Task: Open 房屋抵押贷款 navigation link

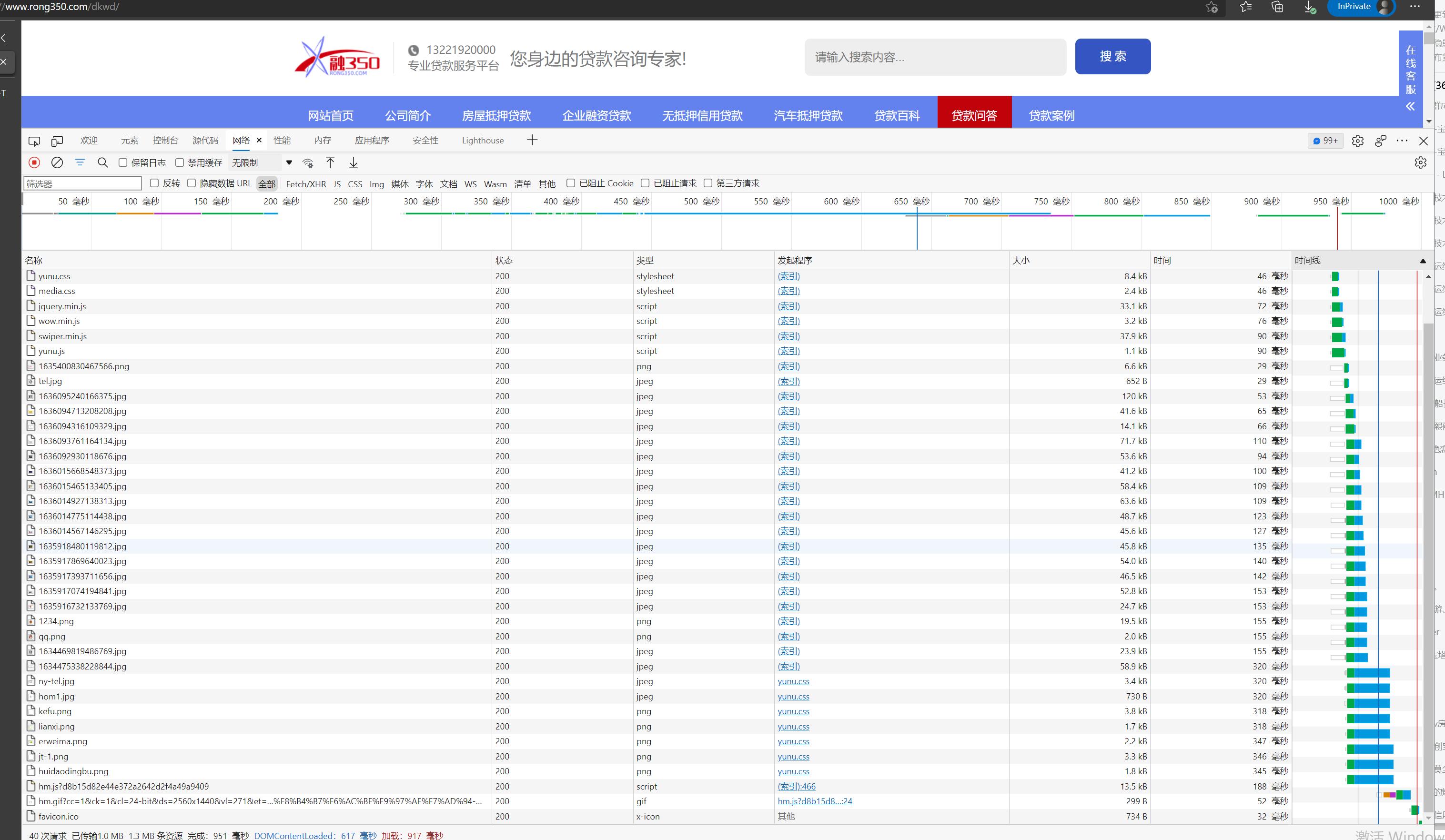Action: pos(496,115)
